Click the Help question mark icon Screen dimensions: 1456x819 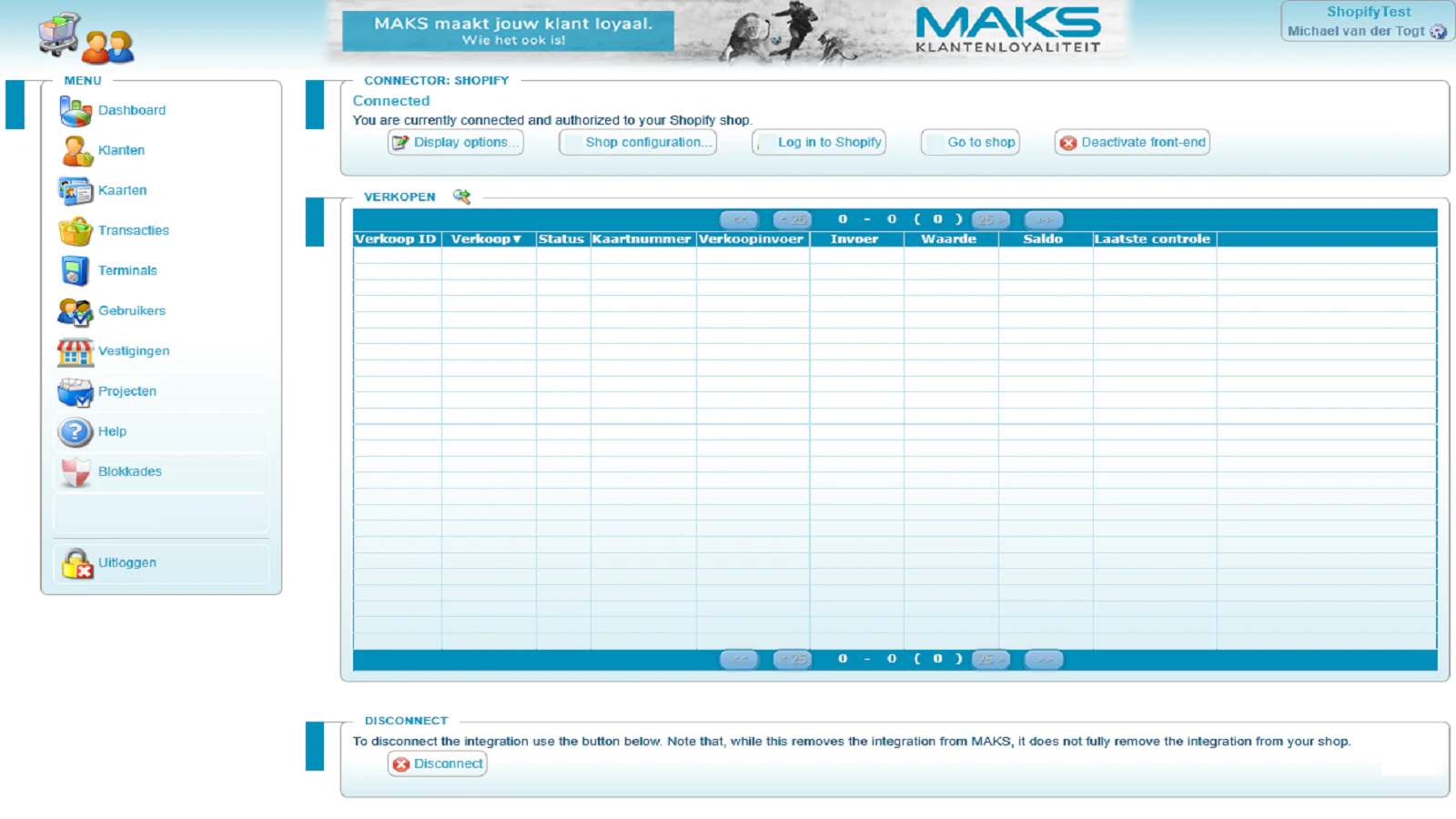[x=76, y=431]
